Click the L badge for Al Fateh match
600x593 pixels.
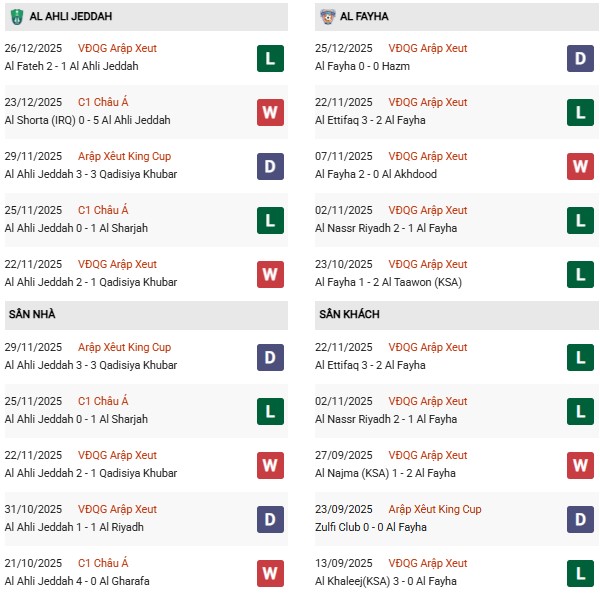tap(270, 58)
